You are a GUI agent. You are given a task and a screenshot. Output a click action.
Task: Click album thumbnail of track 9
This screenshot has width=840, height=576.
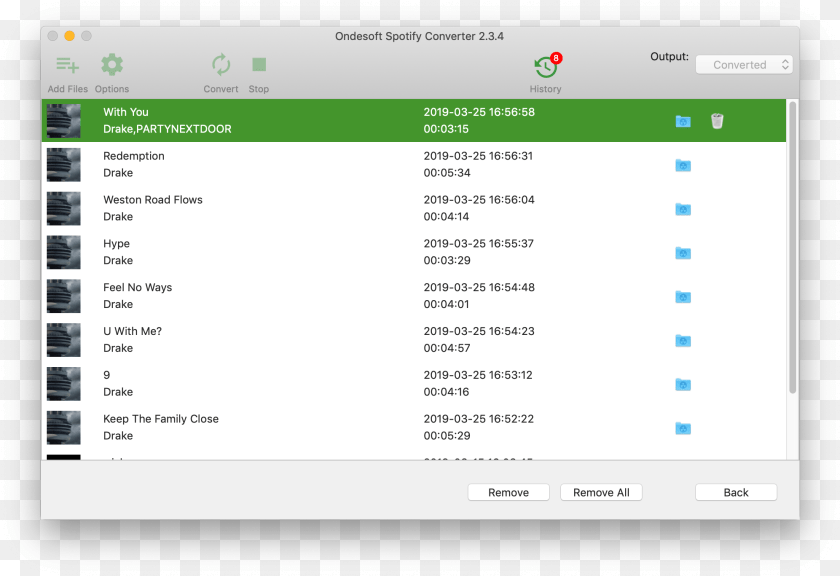pyautogui.click(x=64, y=385)
